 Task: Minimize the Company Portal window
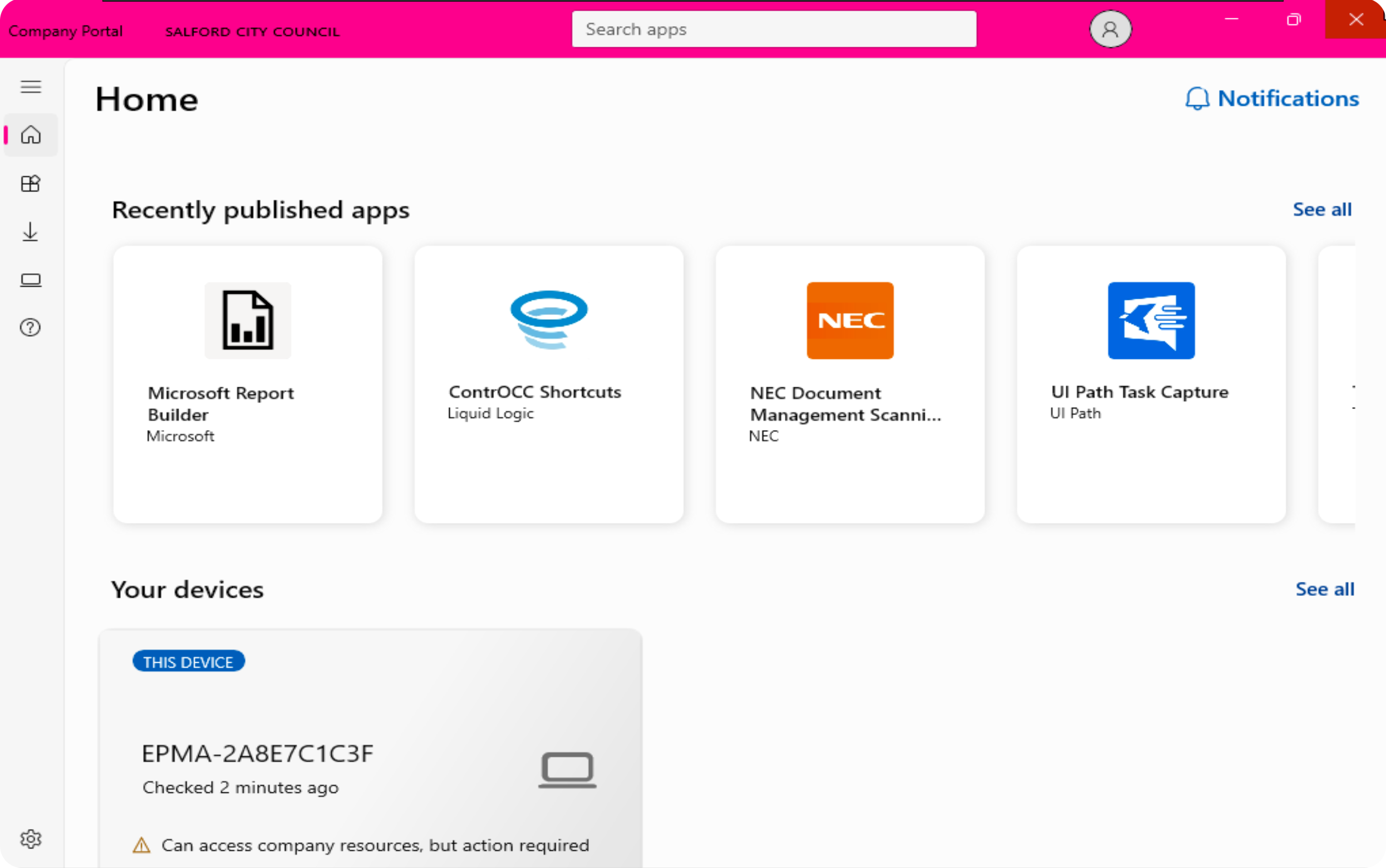coord(1231,19)
